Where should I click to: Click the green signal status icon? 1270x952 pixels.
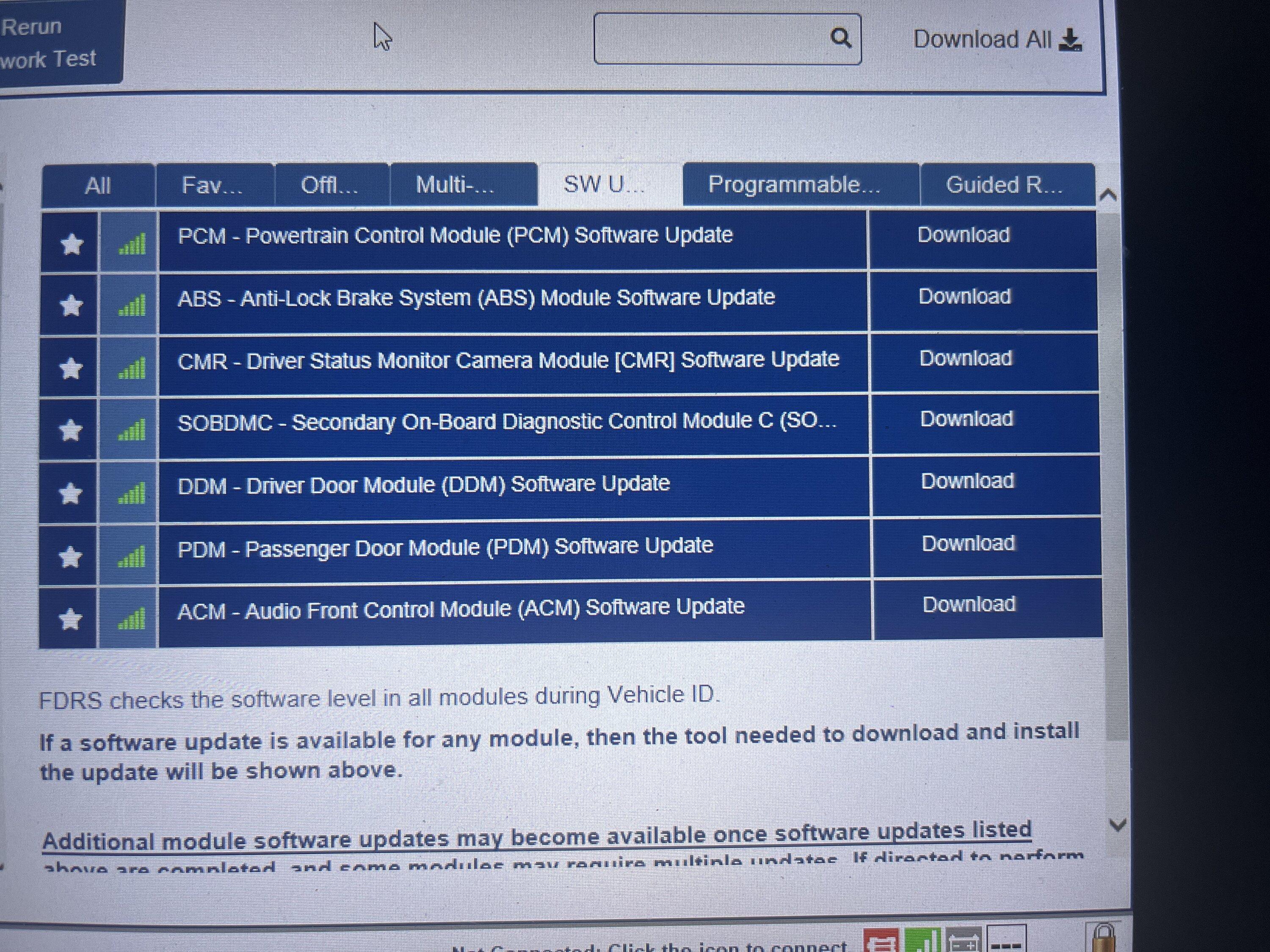coord(922,940)
